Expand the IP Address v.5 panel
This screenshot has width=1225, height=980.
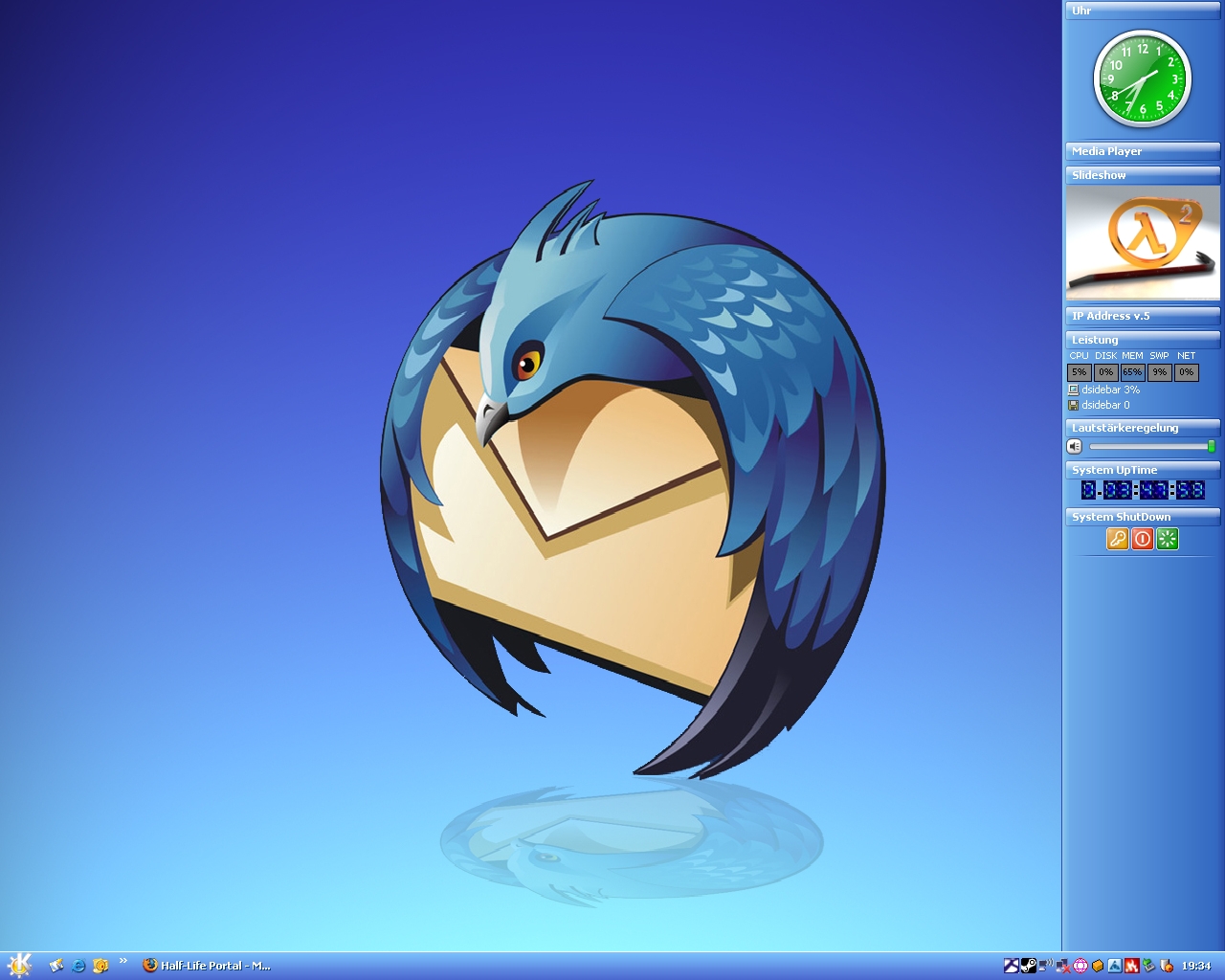pos(1143,316)
